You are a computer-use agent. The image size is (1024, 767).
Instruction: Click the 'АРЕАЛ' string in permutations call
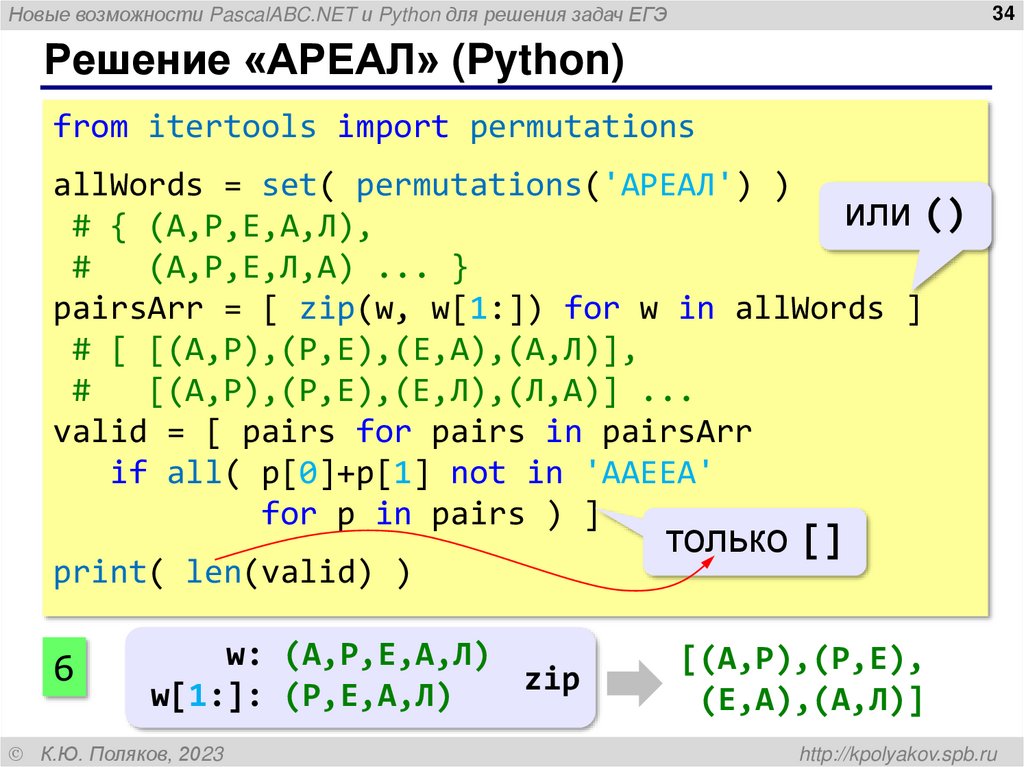[x=666, y=184]
